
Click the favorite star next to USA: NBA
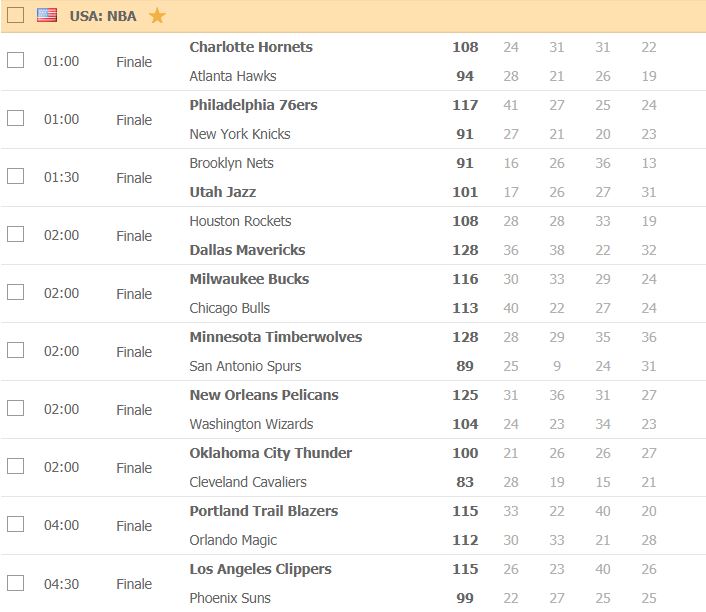pyautogui.click(x=157, y=15)
